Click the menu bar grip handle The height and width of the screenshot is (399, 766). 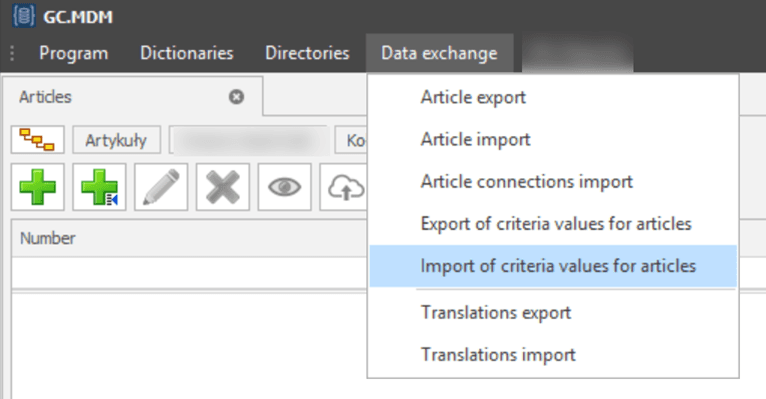[12, 53]
